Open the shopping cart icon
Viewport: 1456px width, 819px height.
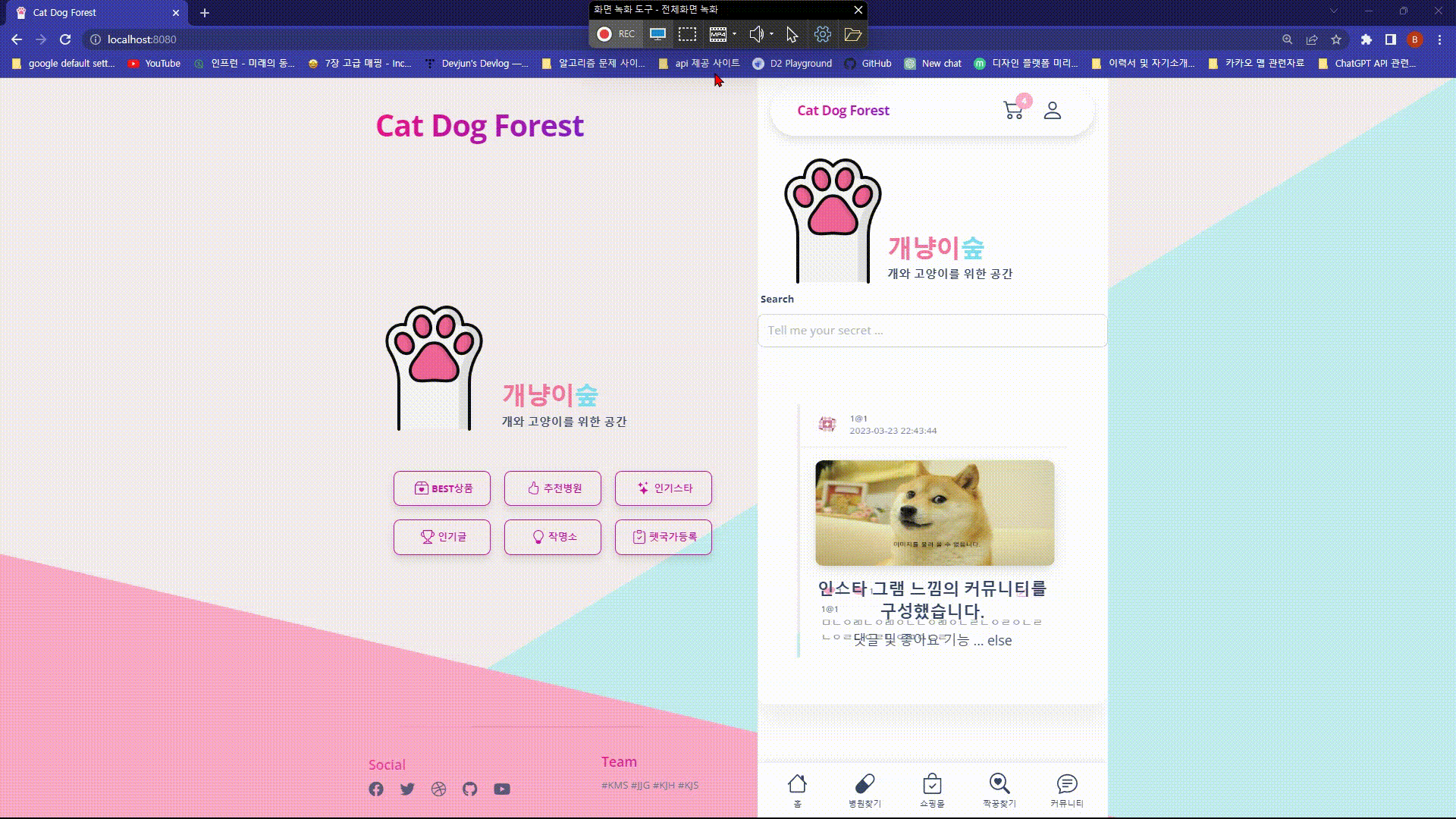point(1013,111)
